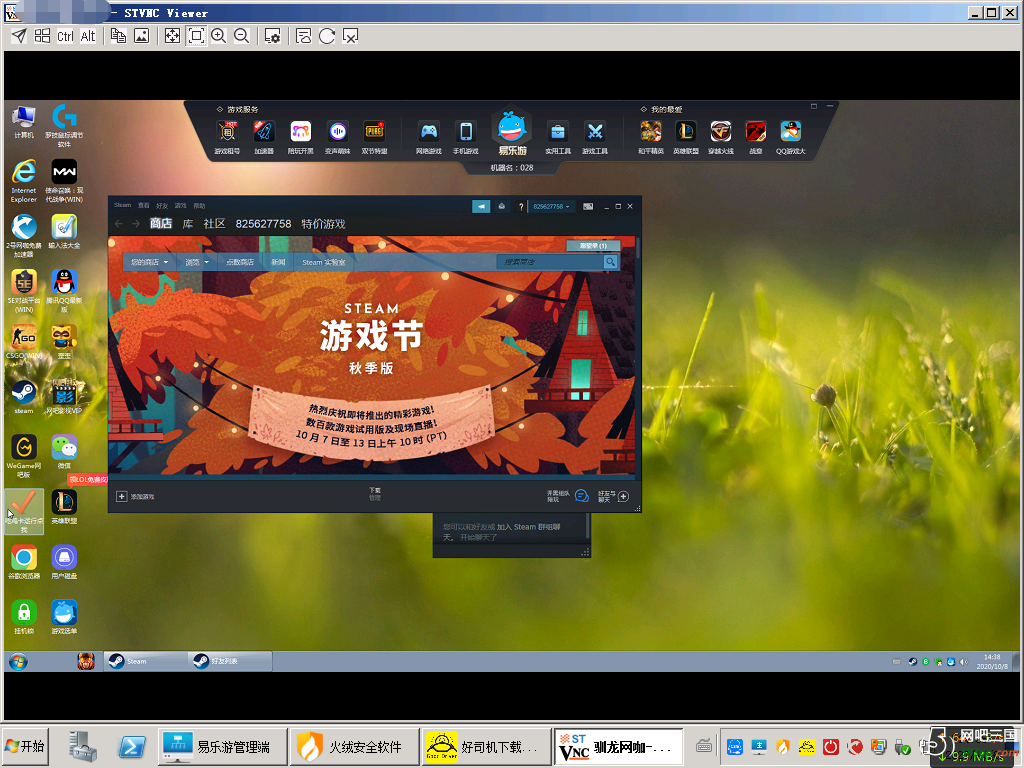1024x768 pixels.
Task: Open Steam Big Picture mode icon
Action: coord(588,206)
